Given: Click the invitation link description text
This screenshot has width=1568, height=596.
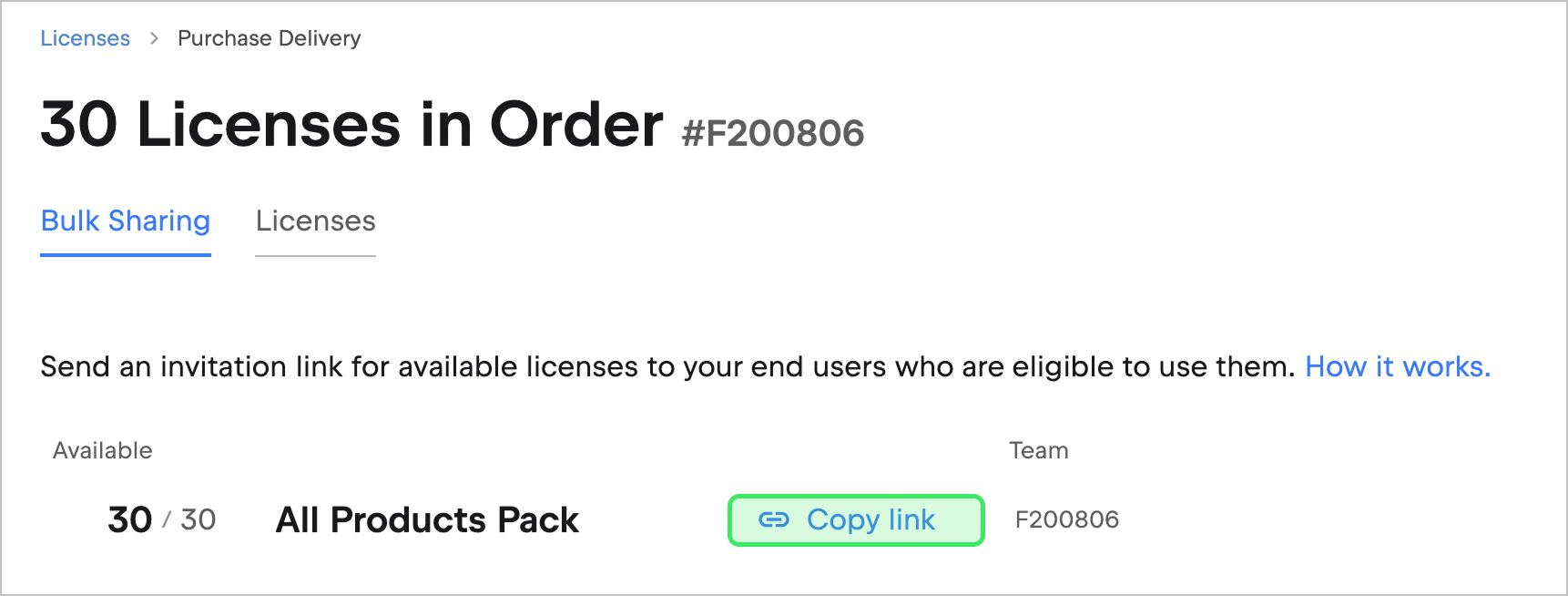Looking at the screenshot, I should 667,366.
